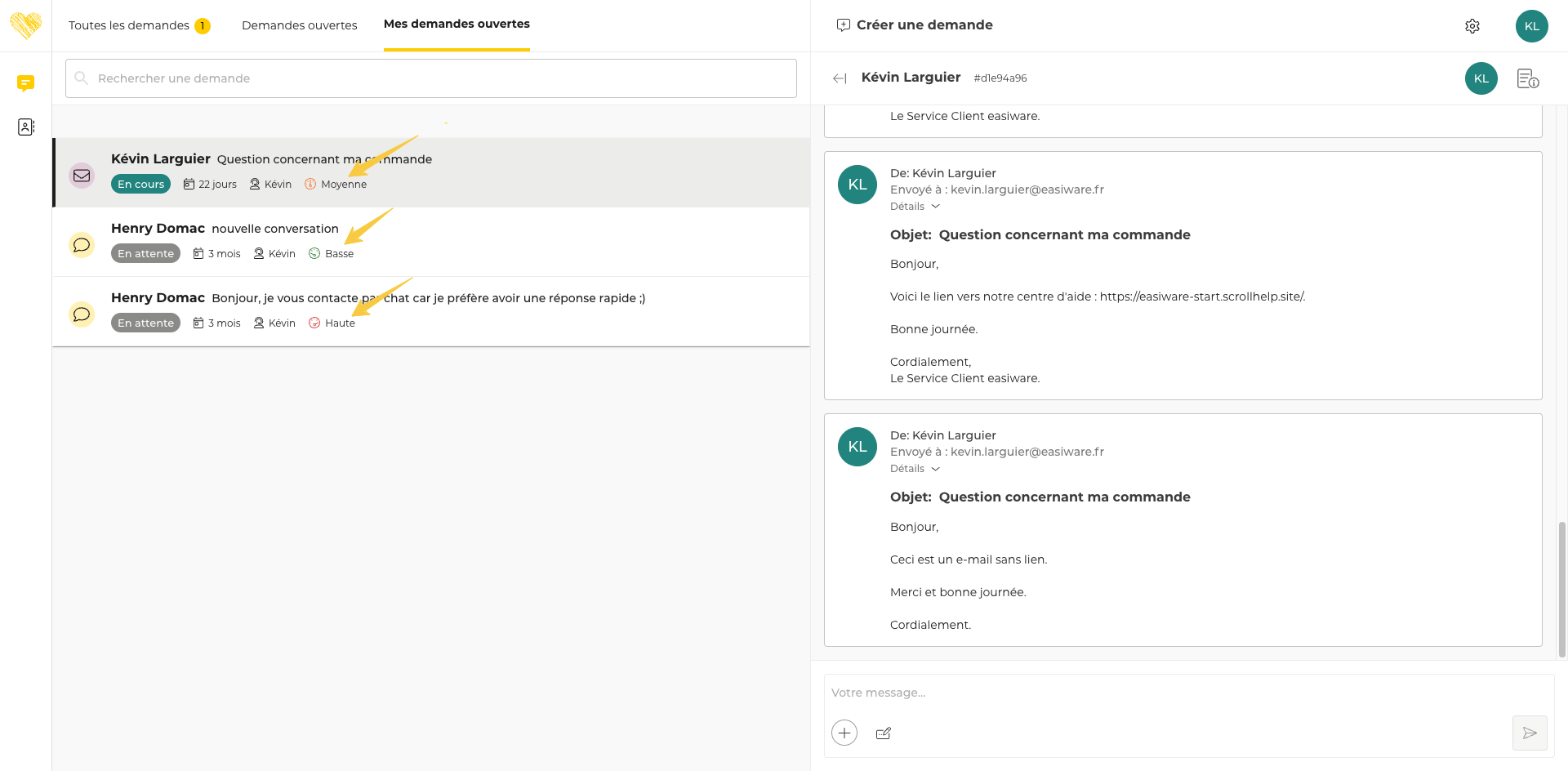Click Créer une demande button
Viewport: 1568px width, 771px height.
[915, 25]
